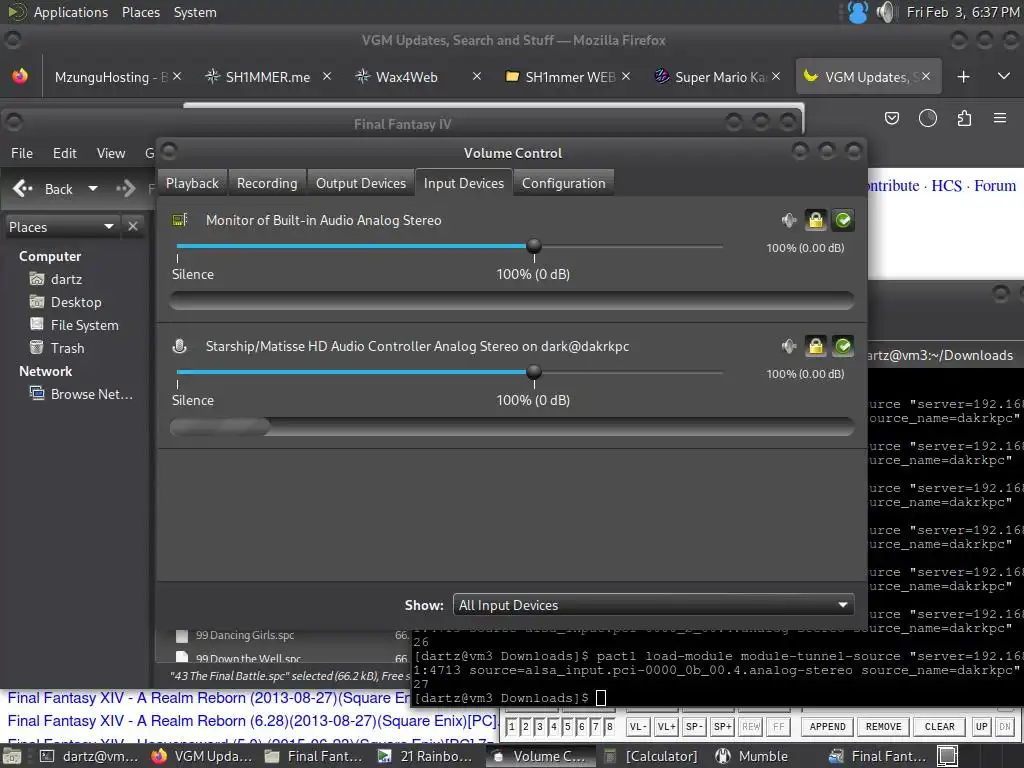Switch to Calculator in the taskbar
Viewport: 1024px width, 768px height.
pyautogui.click(x=650, y=756)
